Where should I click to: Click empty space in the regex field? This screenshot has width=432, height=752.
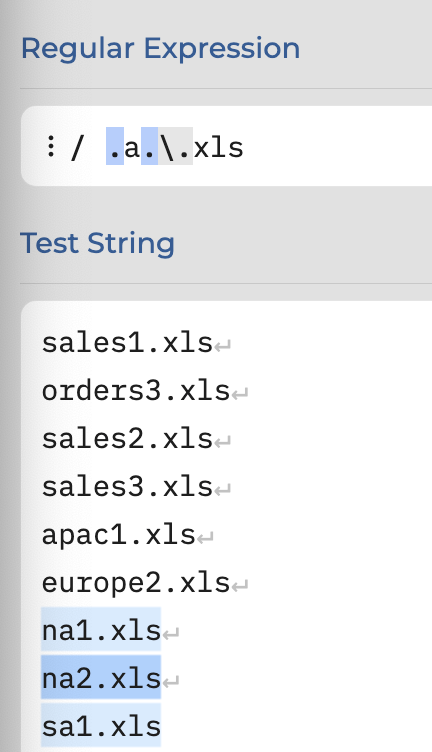(336, 146)
